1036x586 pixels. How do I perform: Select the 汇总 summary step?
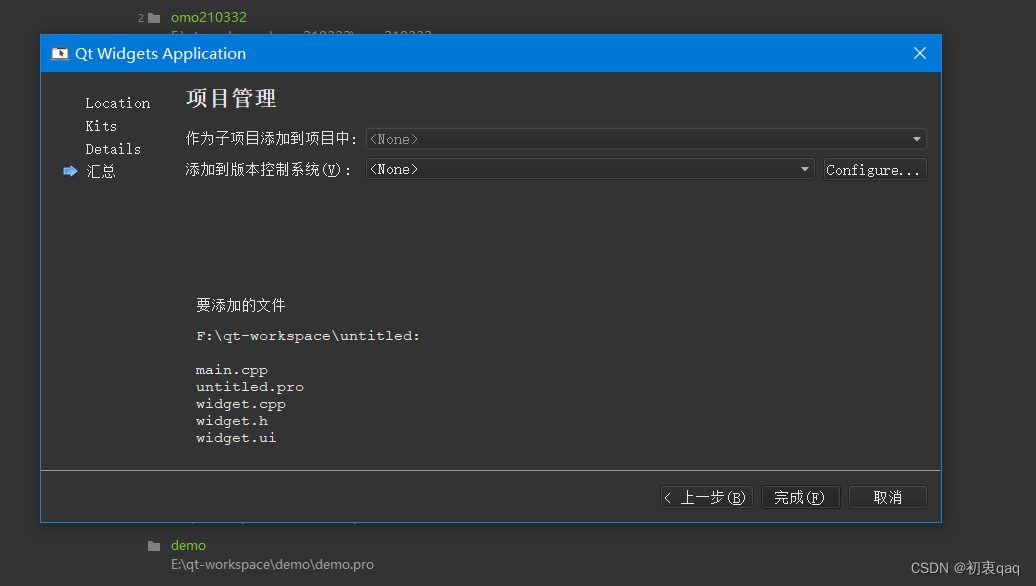tap(101, 171)
